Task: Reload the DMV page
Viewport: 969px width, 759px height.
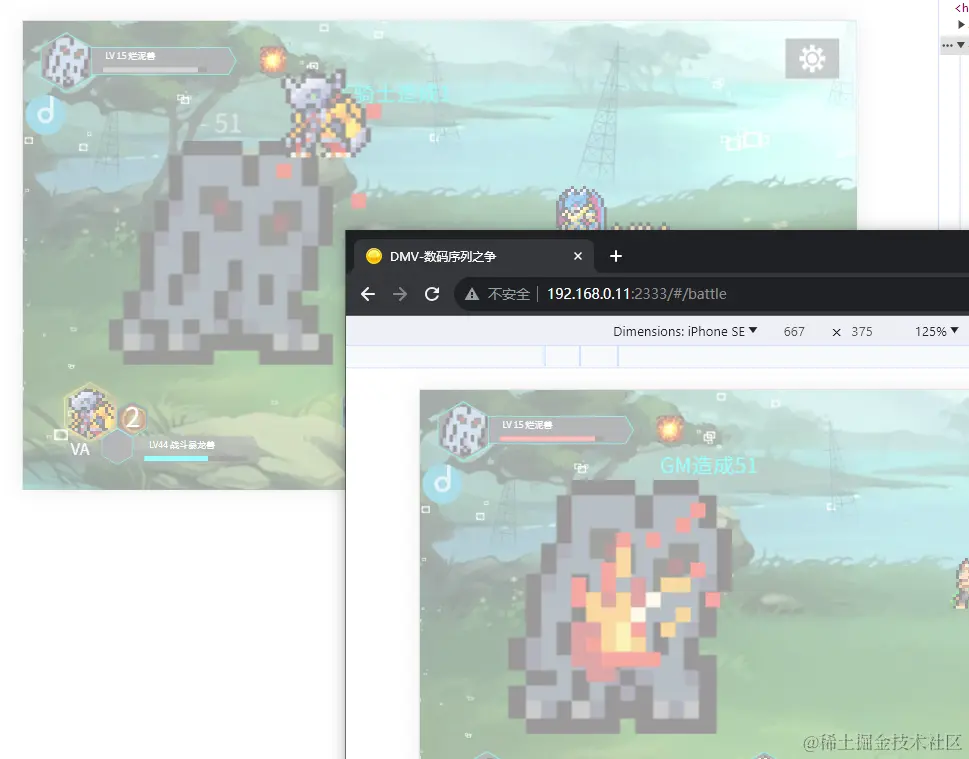Action: [432, 294]
